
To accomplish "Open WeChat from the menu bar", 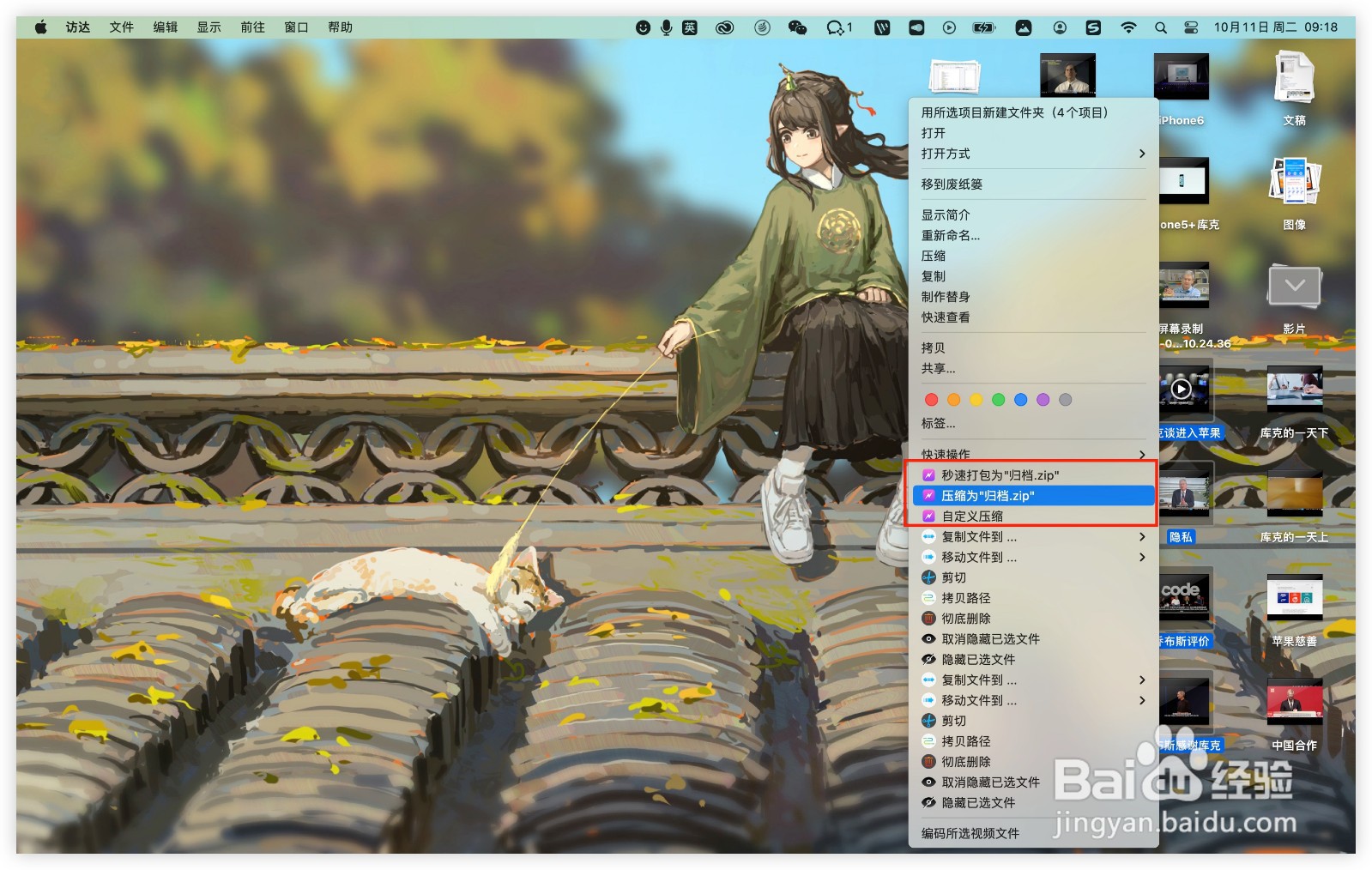I will point(797,27).
